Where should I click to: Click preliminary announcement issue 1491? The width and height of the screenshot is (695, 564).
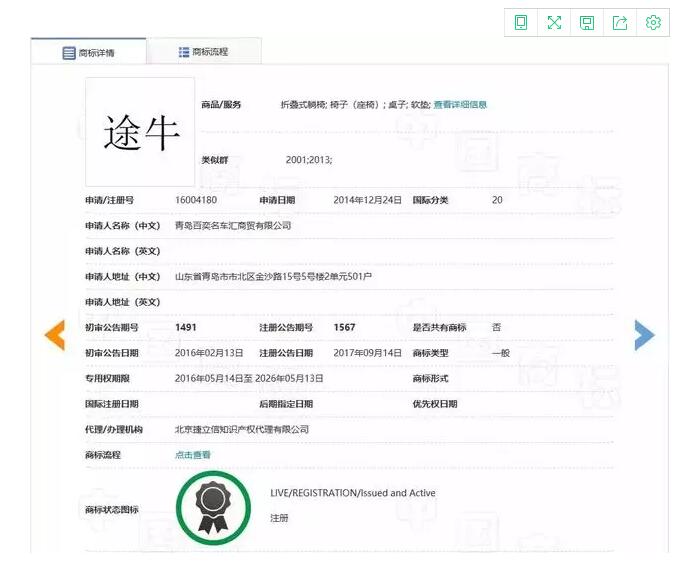coord(186,328)
